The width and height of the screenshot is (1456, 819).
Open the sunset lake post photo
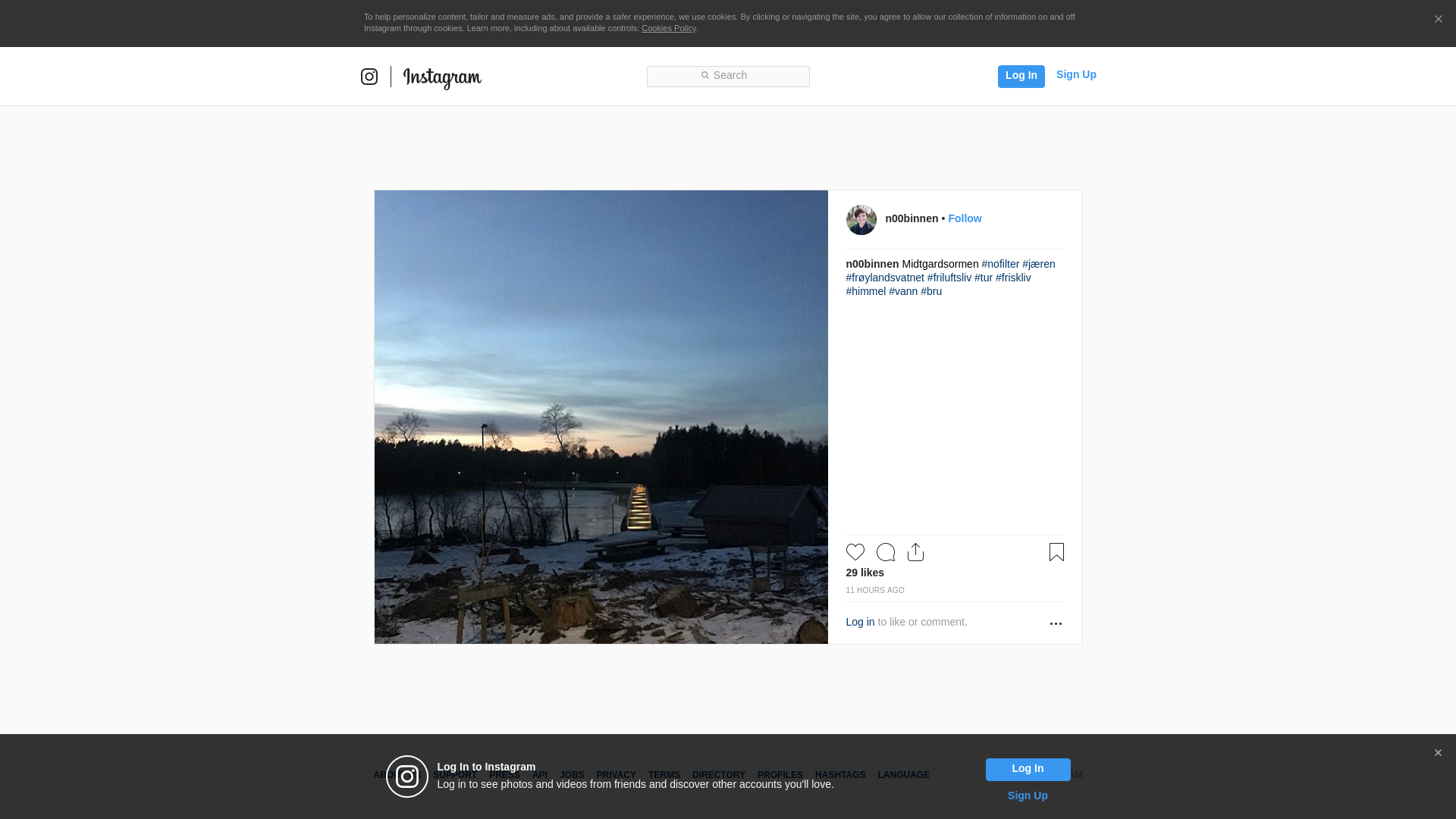coord(601,417)
